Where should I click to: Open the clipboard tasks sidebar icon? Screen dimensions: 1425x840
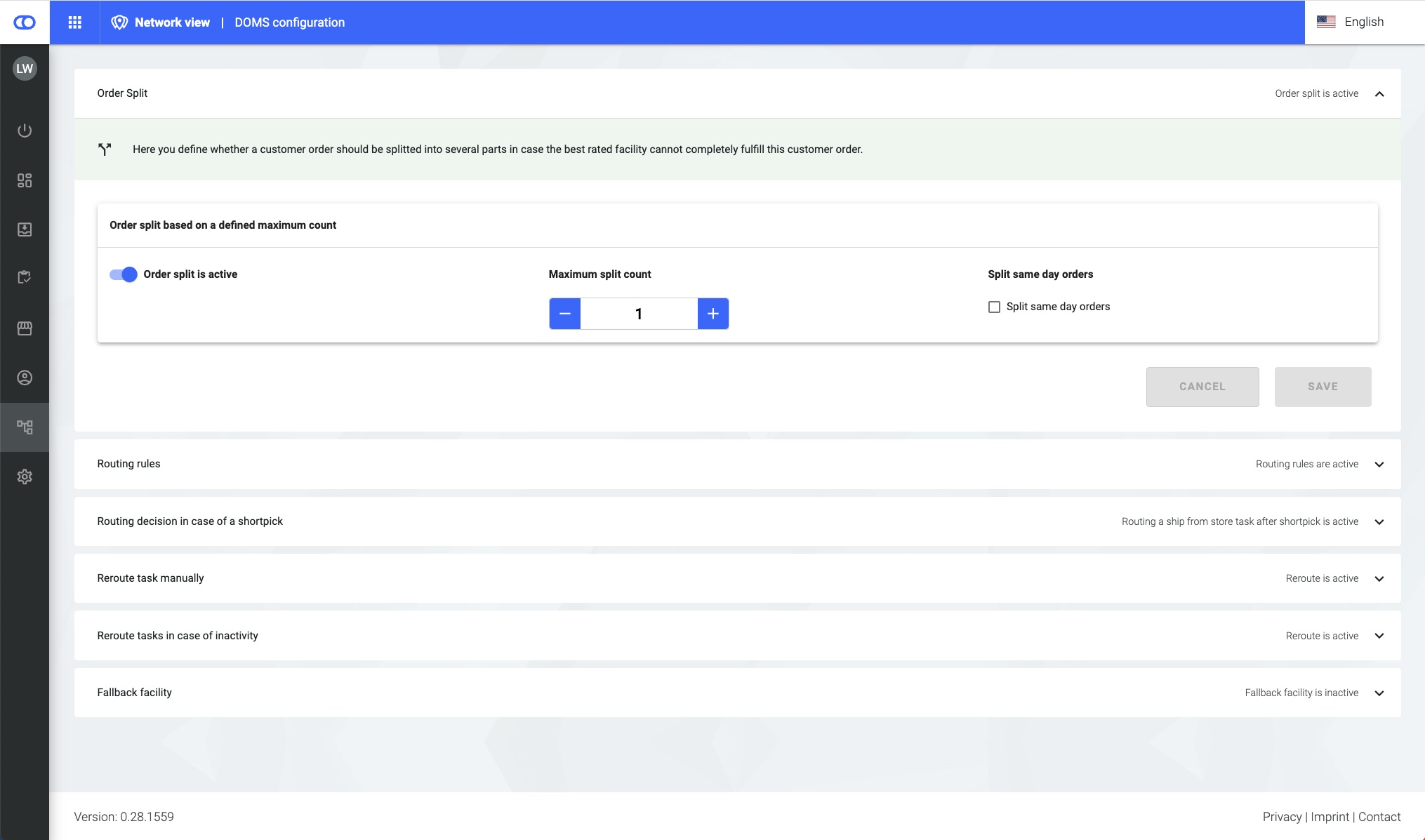[x=25, y=277]
